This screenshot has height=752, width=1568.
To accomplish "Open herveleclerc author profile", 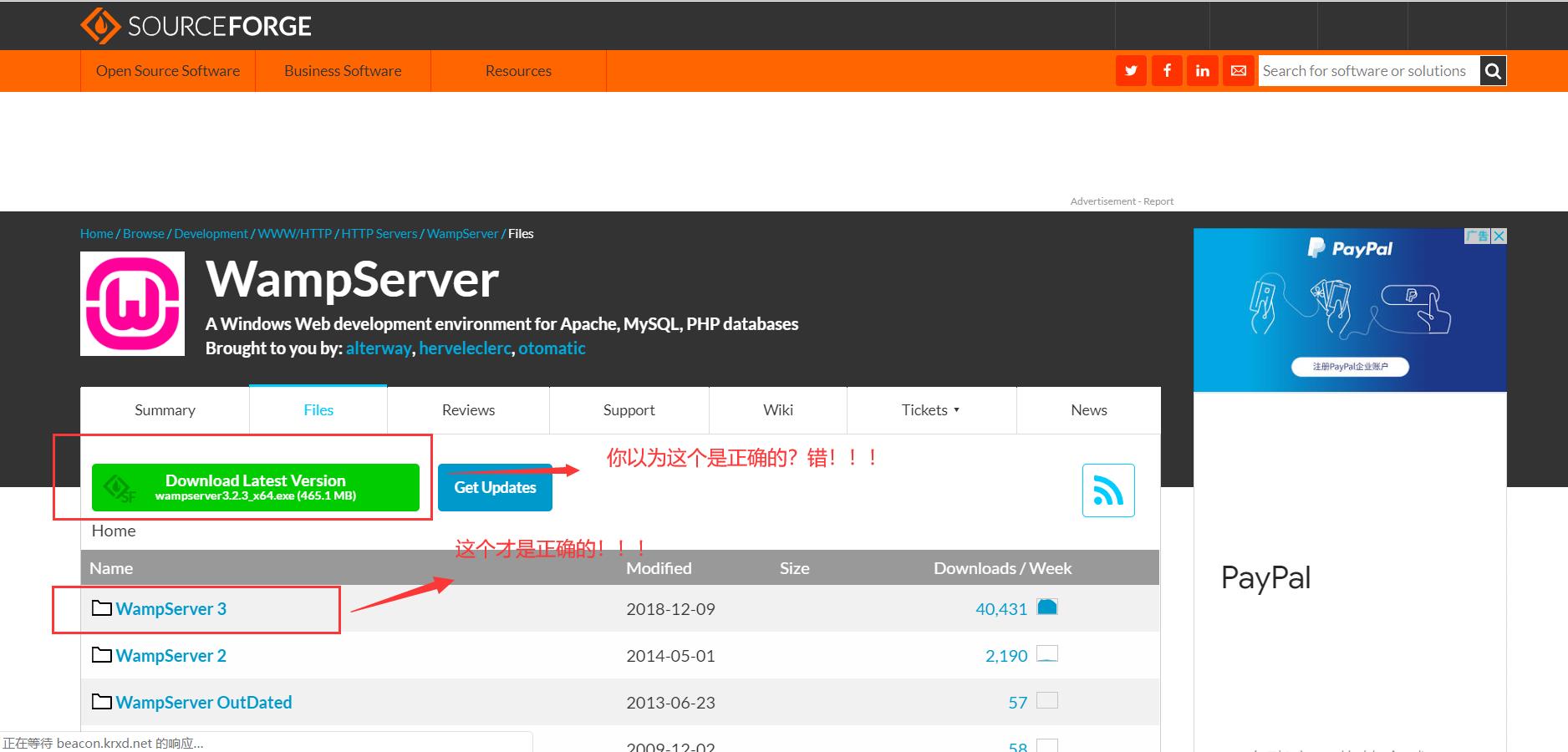I will 465,348.
